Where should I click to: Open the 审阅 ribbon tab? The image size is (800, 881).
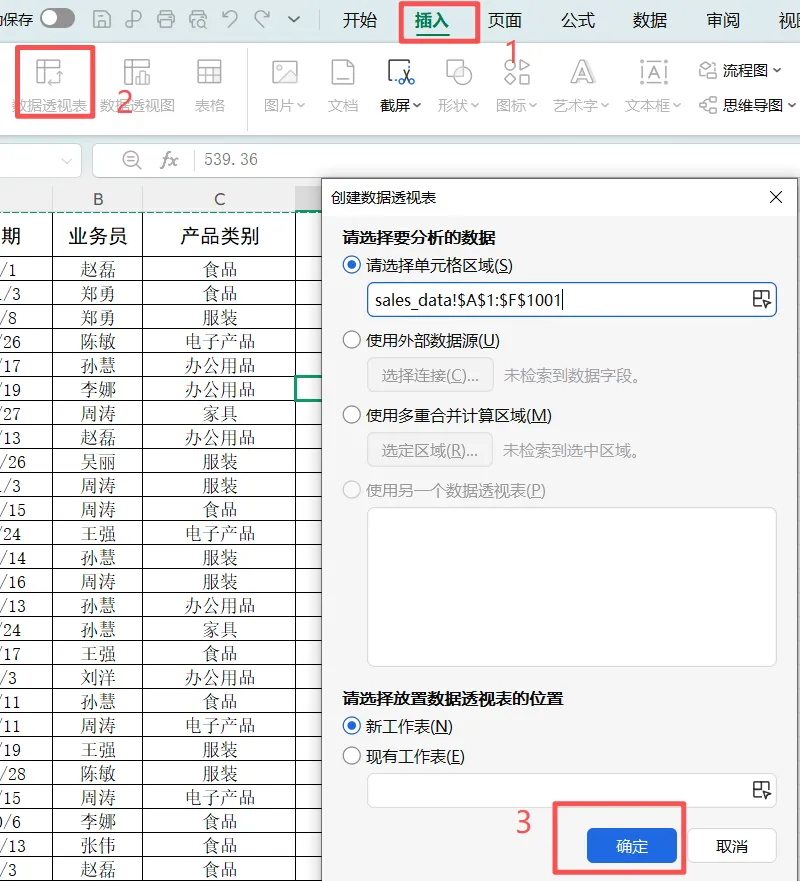coord(723,20)
